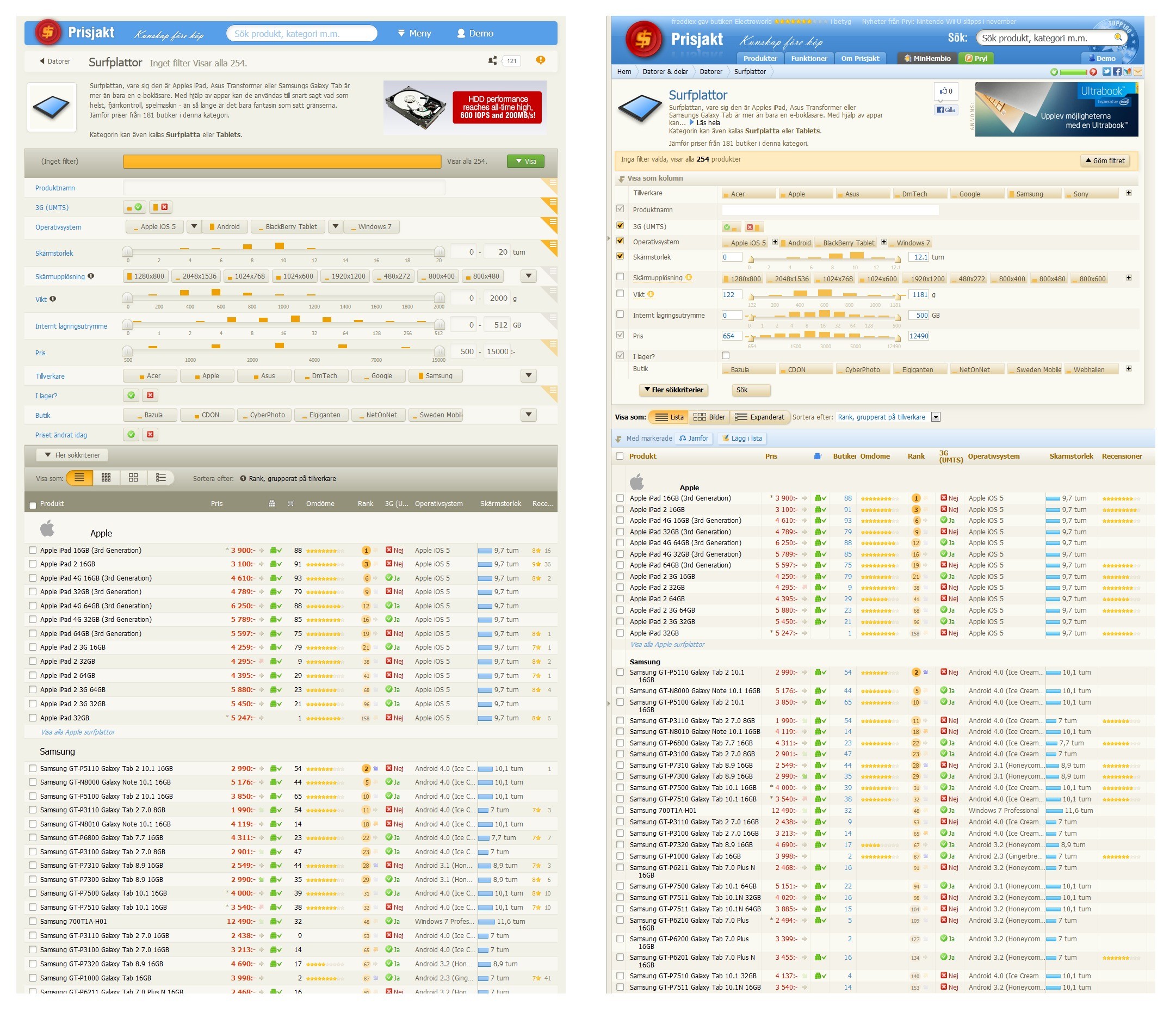The height and width of the screenshot is (1012, 1176).
Task: Expand more Tillverkare options on left page
Action: tap(528, 376)
